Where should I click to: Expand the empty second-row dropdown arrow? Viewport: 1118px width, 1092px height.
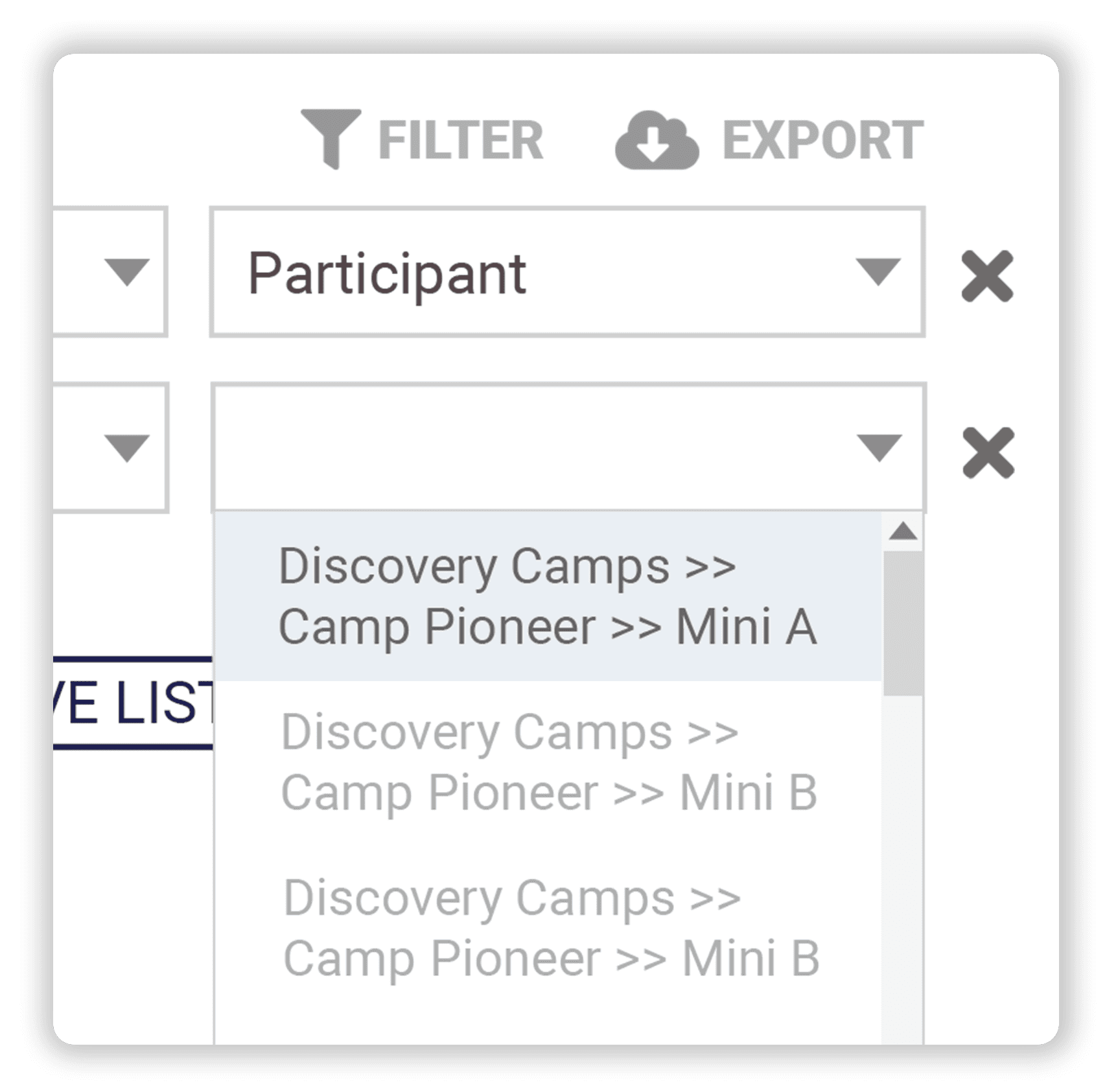pos(879,447)
